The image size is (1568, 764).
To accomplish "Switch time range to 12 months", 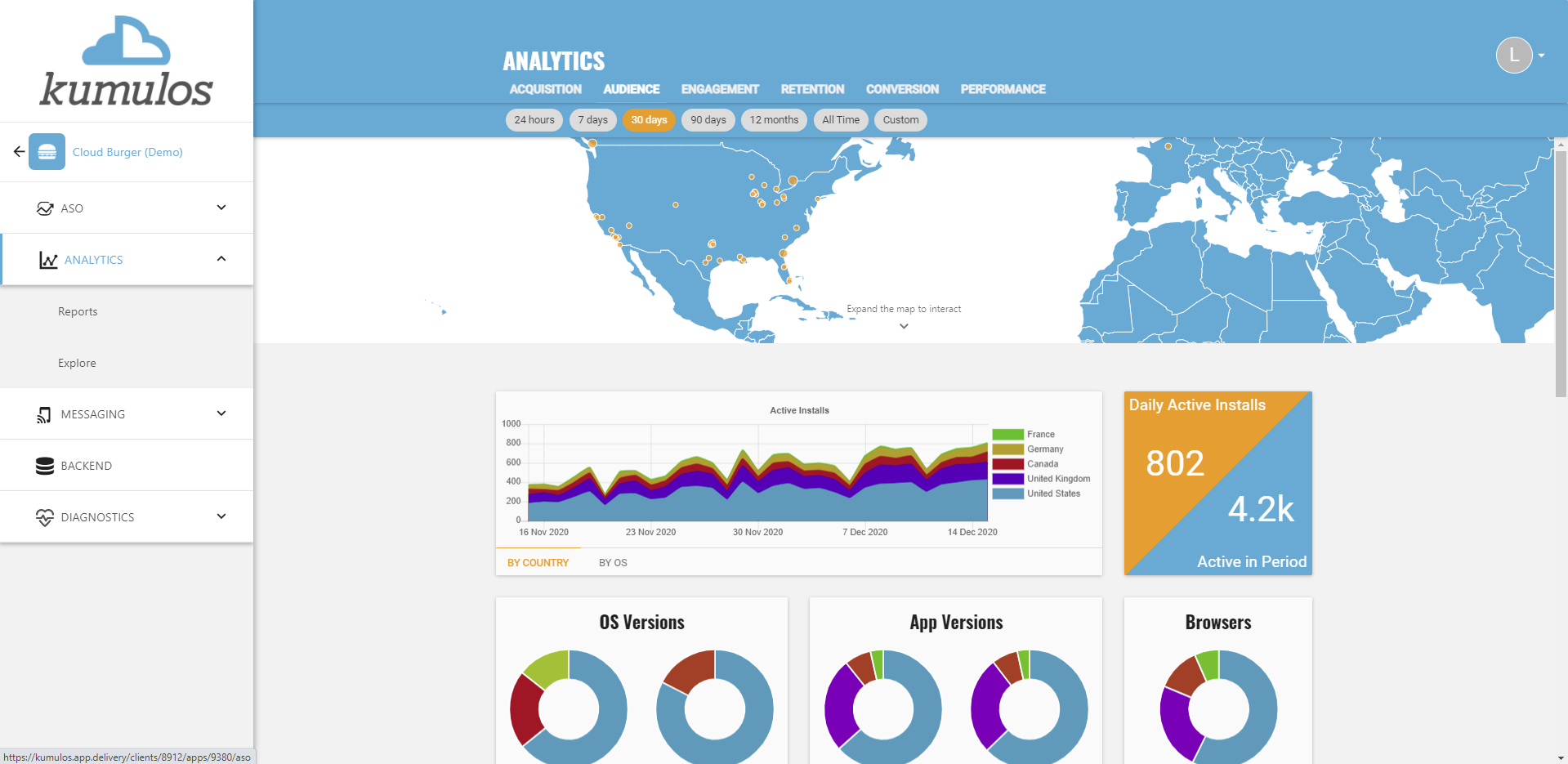I will coord(774,120).
